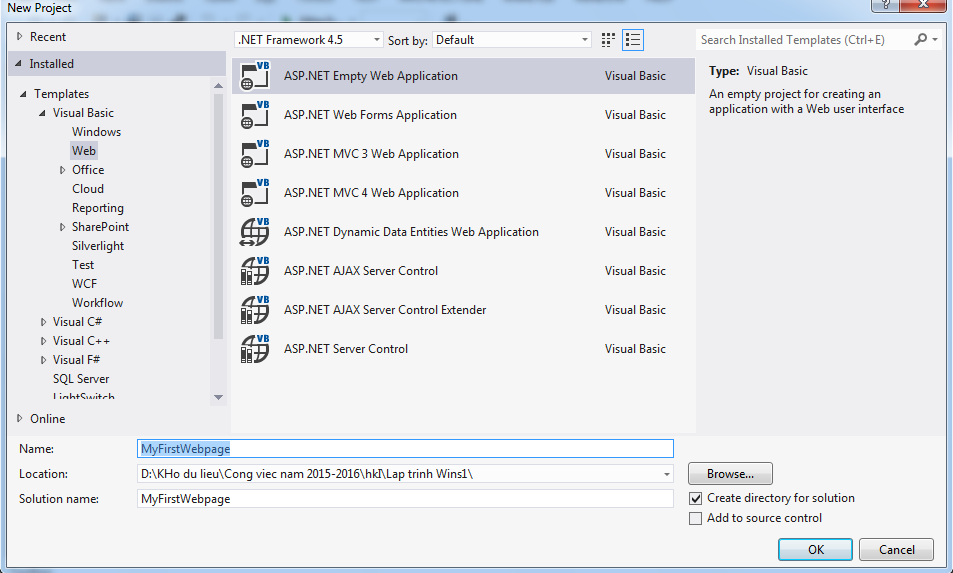Image resolution: width=953 pixels, height=573 pixels.
Task: Click the AJAX Server Control Extender icon
Action: click(255, 309)
